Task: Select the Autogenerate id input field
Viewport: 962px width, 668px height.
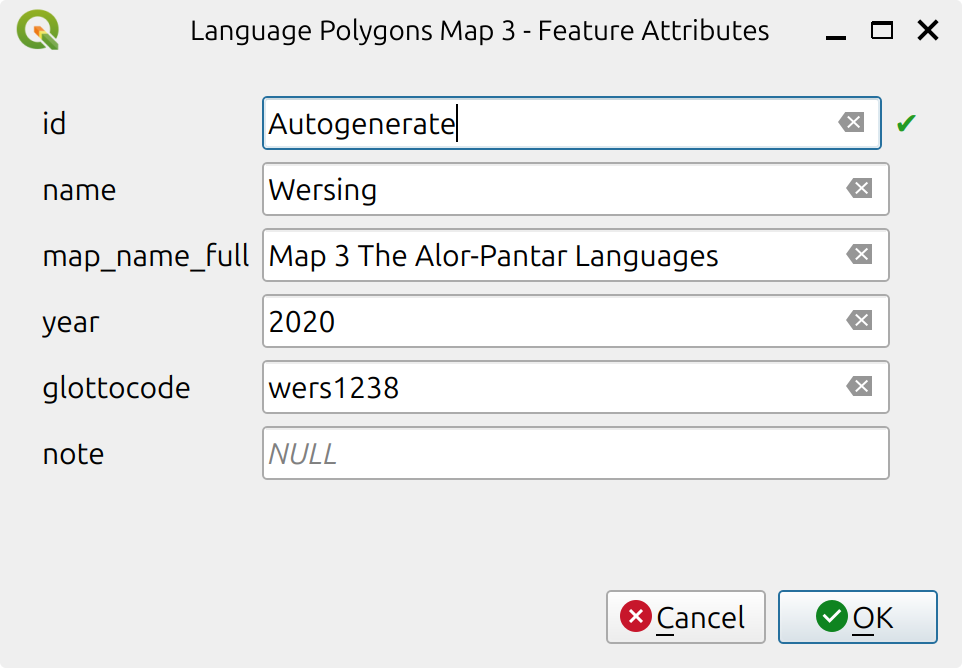Action: (x=550, y=122)
